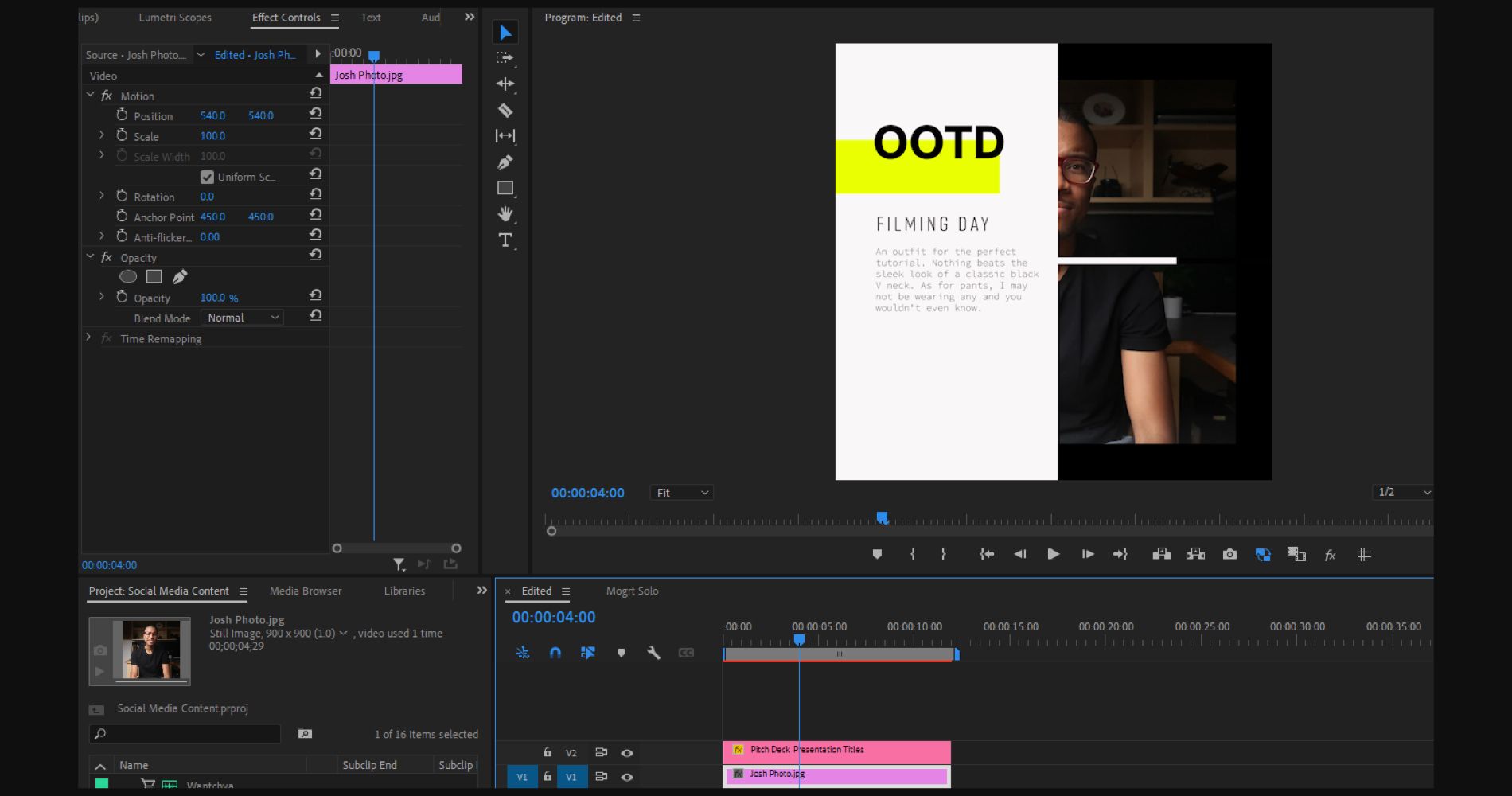Screen dimensions: 1512x796
Task: Reset the Position parameter
Action: click(x=315, y=114)
